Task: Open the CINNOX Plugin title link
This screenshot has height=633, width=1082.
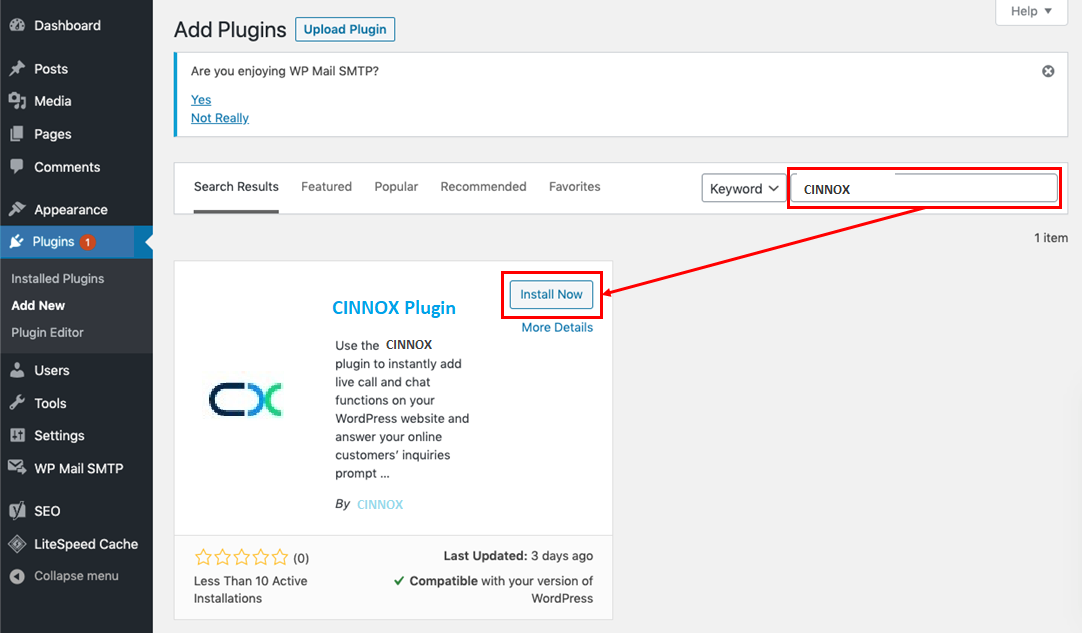Action: [394, 308]
